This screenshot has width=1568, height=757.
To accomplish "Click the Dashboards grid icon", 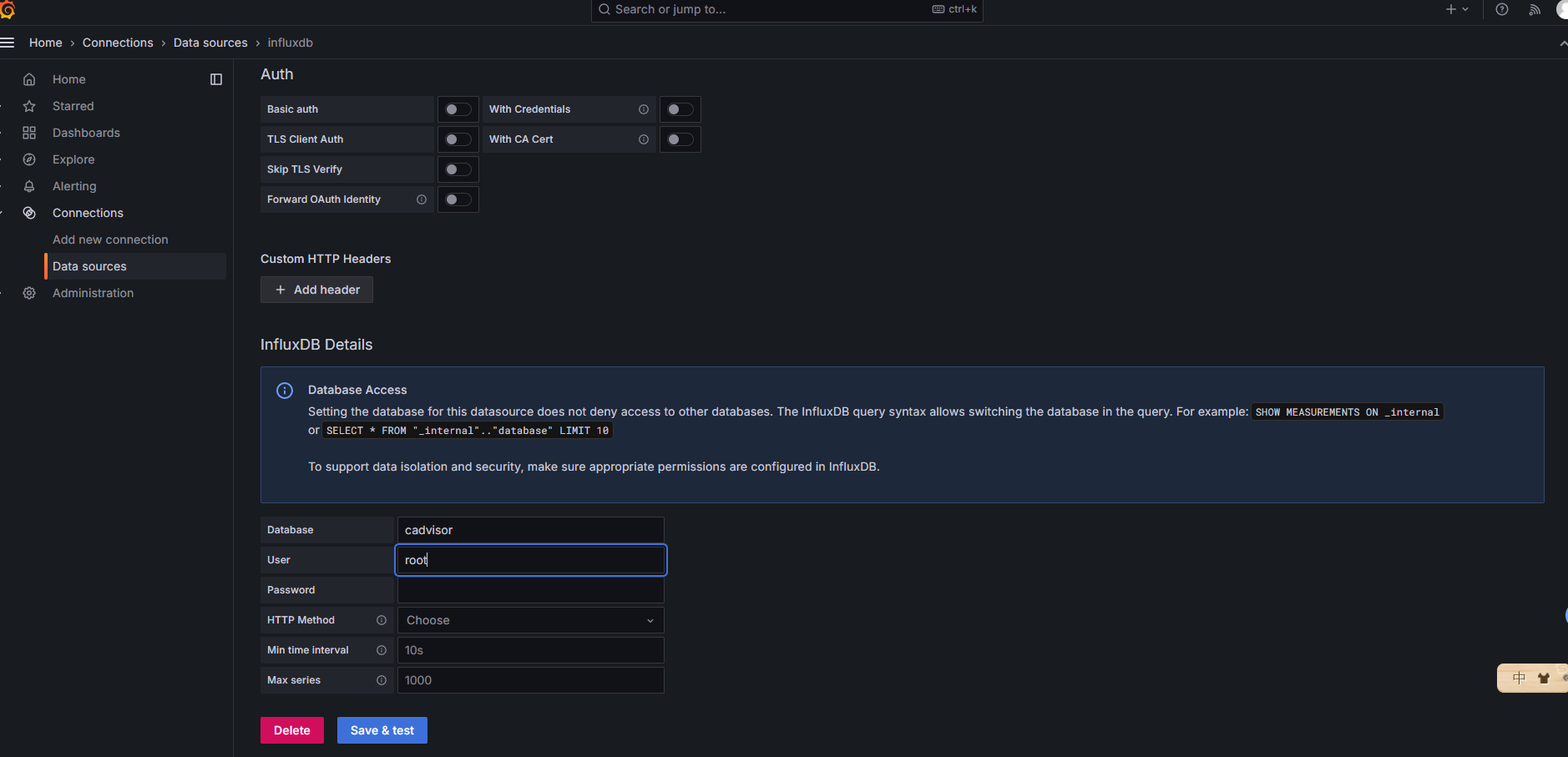I will click(29, 133).
